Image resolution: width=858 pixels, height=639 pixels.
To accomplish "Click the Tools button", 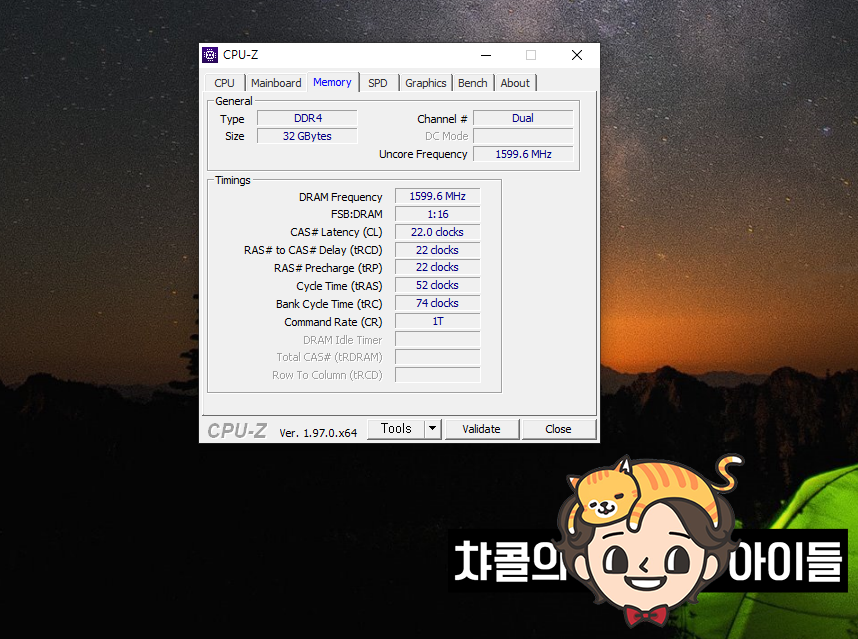I will tap(396, 429).
